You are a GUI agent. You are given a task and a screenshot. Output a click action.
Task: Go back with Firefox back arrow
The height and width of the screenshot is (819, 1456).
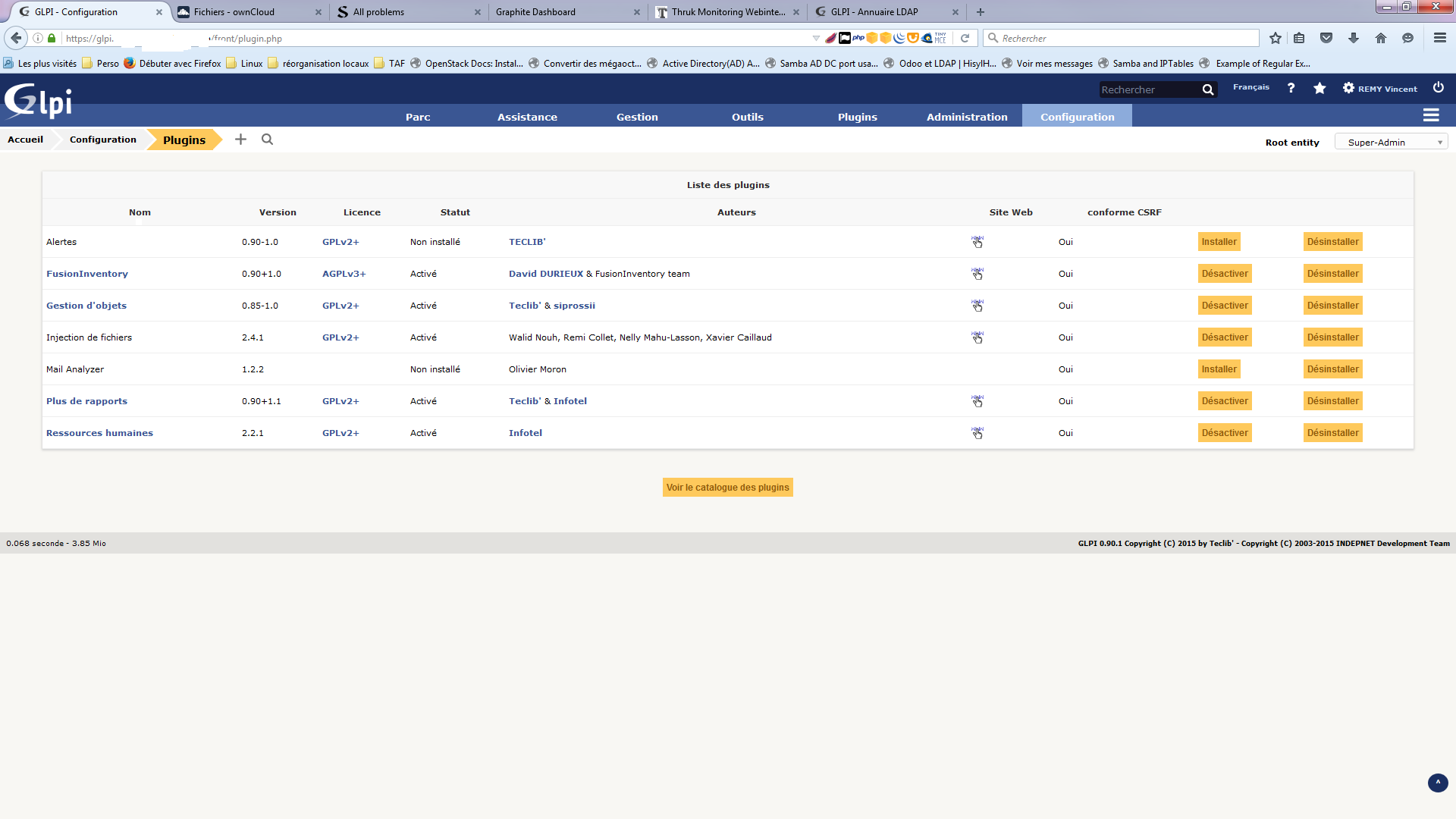point(16,38)
